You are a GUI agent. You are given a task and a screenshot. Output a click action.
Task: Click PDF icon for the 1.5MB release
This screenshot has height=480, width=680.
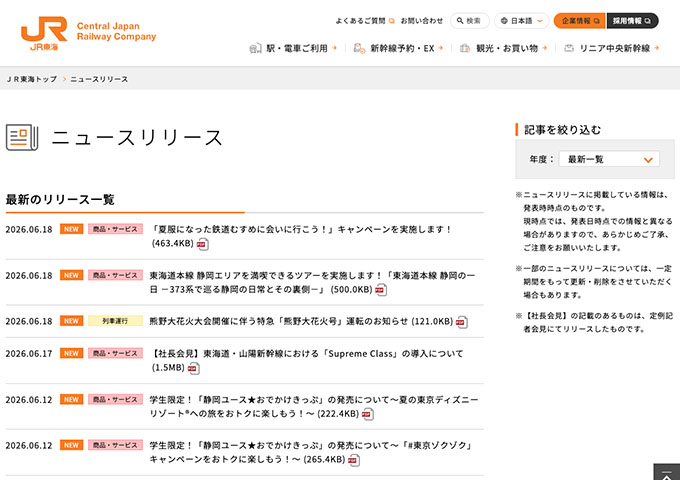tap(193, 369)
